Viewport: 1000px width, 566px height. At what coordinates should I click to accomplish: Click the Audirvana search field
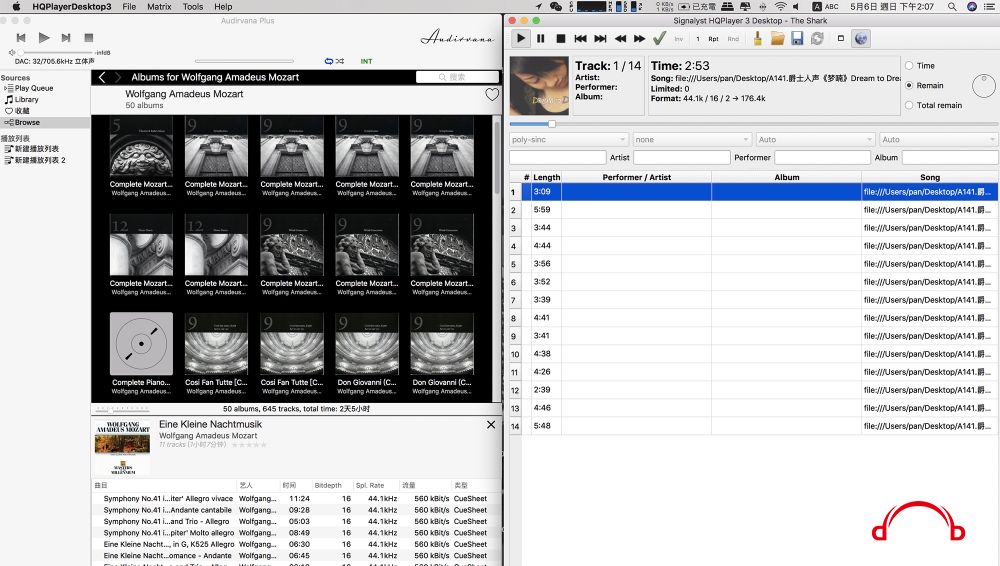(457, 77)
